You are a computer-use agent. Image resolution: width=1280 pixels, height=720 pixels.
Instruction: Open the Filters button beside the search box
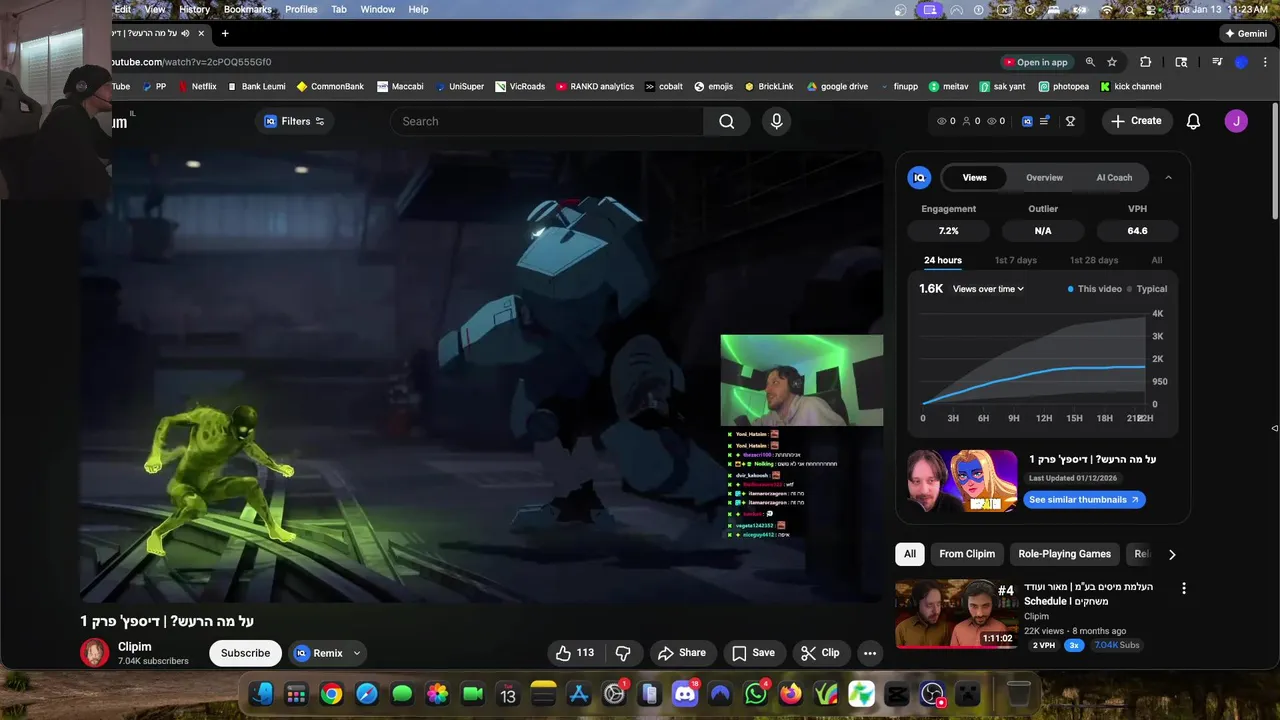click(x=294, y=121)
